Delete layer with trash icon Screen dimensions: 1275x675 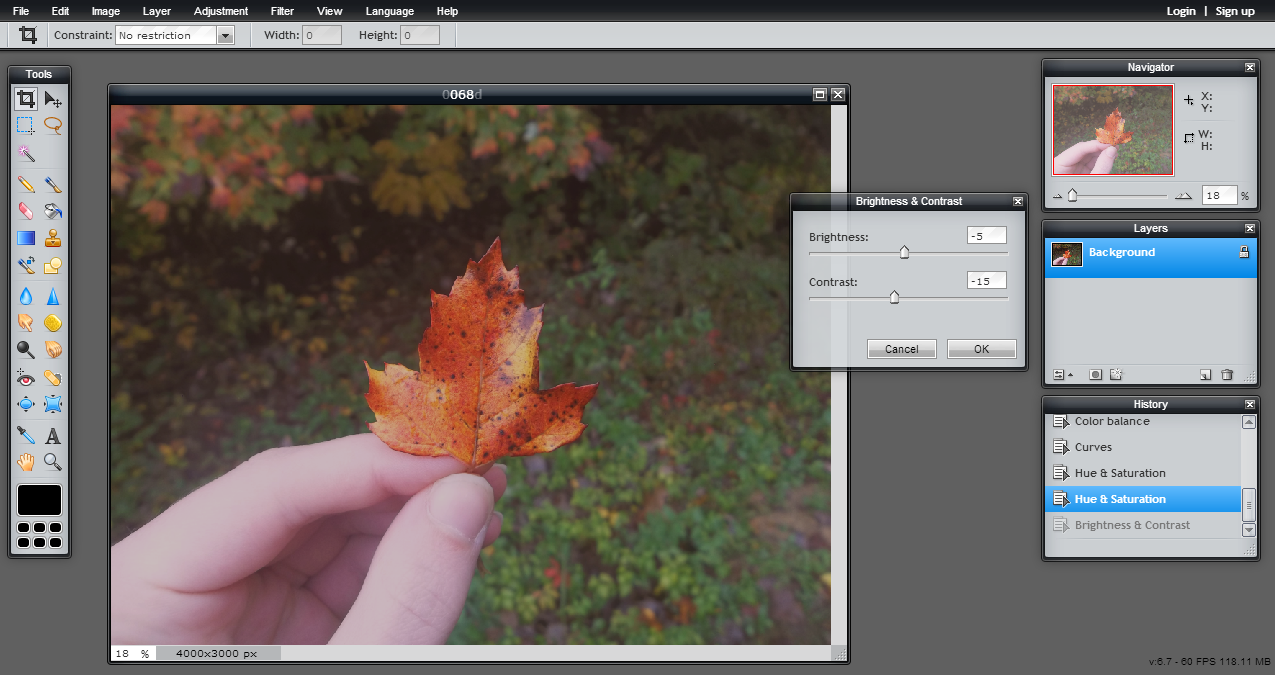(1227, 375)
